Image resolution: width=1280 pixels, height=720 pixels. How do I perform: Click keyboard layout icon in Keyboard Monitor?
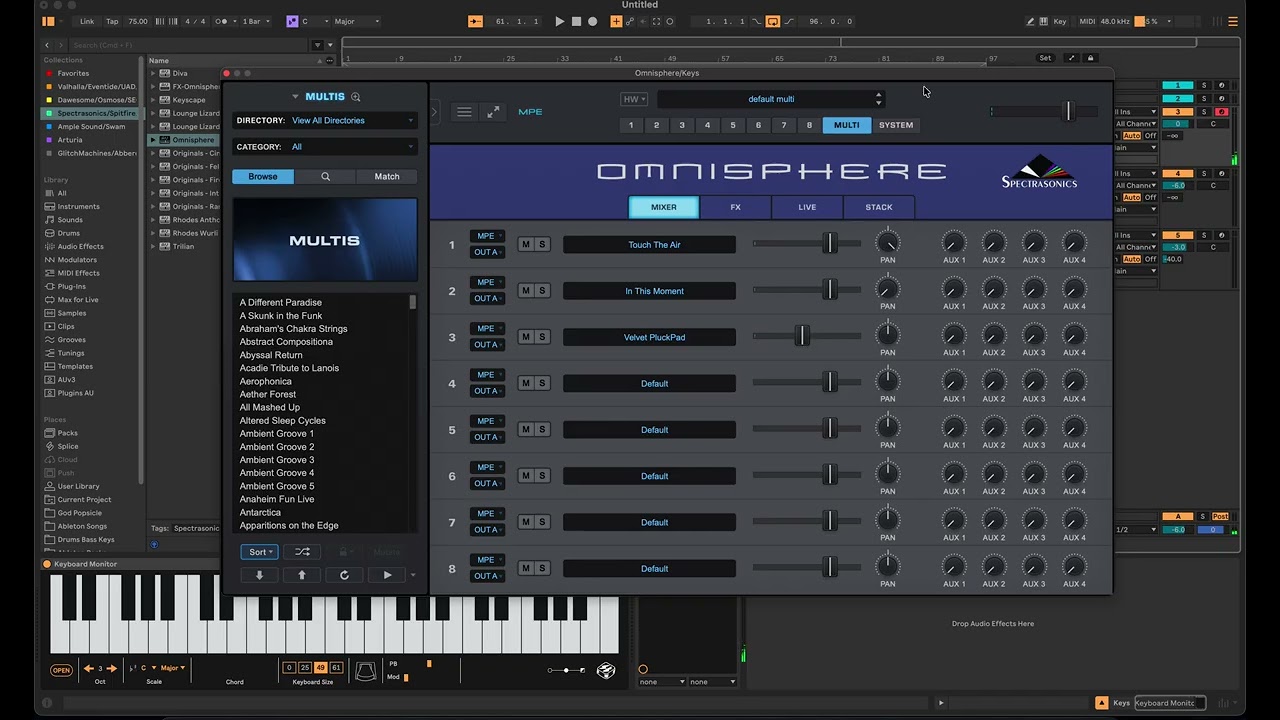[365, 671]
